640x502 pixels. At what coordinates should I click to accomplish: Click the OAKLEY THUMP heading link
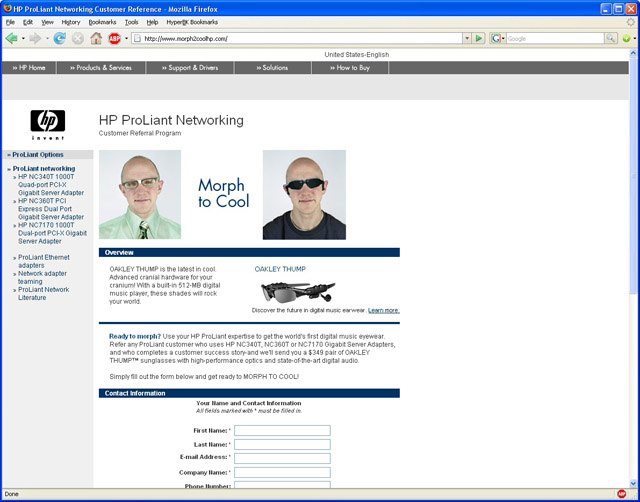coord(280,269)
